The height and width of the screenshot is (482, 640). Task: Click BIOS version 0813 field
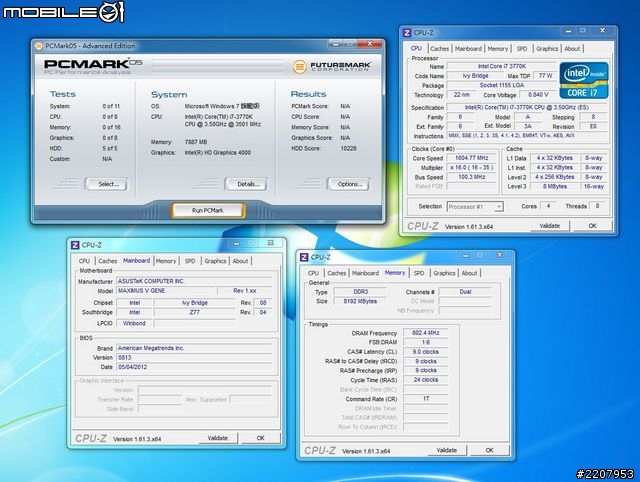coord(194,358)
